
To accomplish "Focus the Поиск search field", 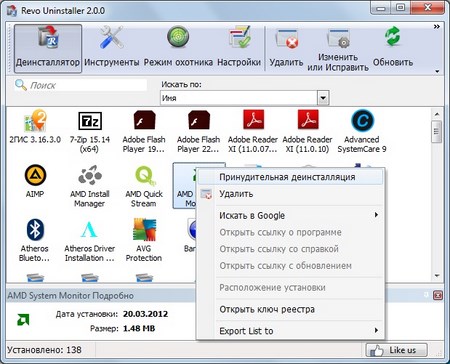I will pos(80,85).
